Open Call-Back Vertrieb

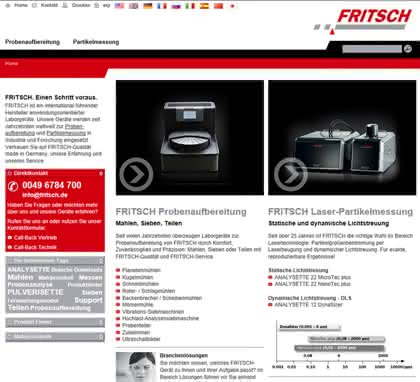tap(35, 238)
